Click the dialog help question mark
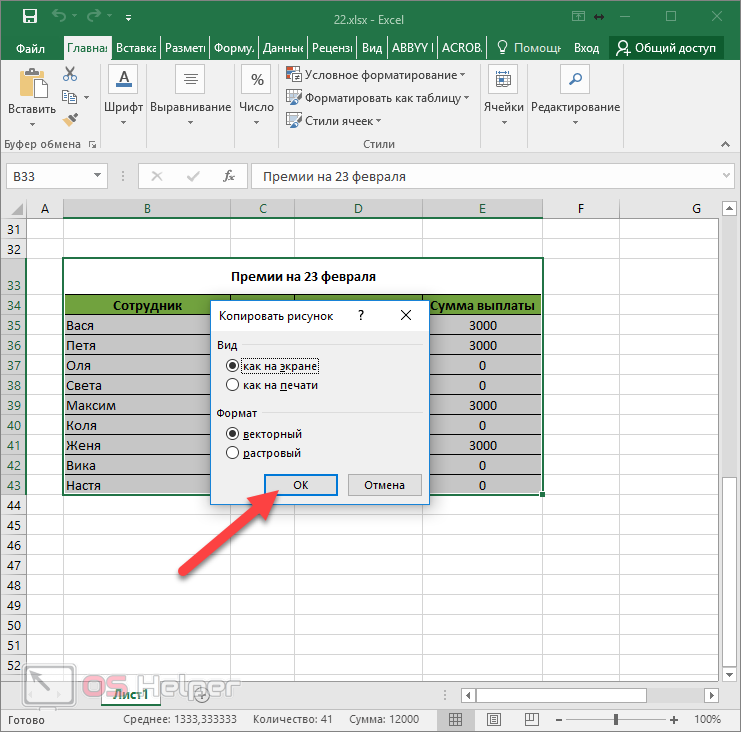 coord(362,315)
